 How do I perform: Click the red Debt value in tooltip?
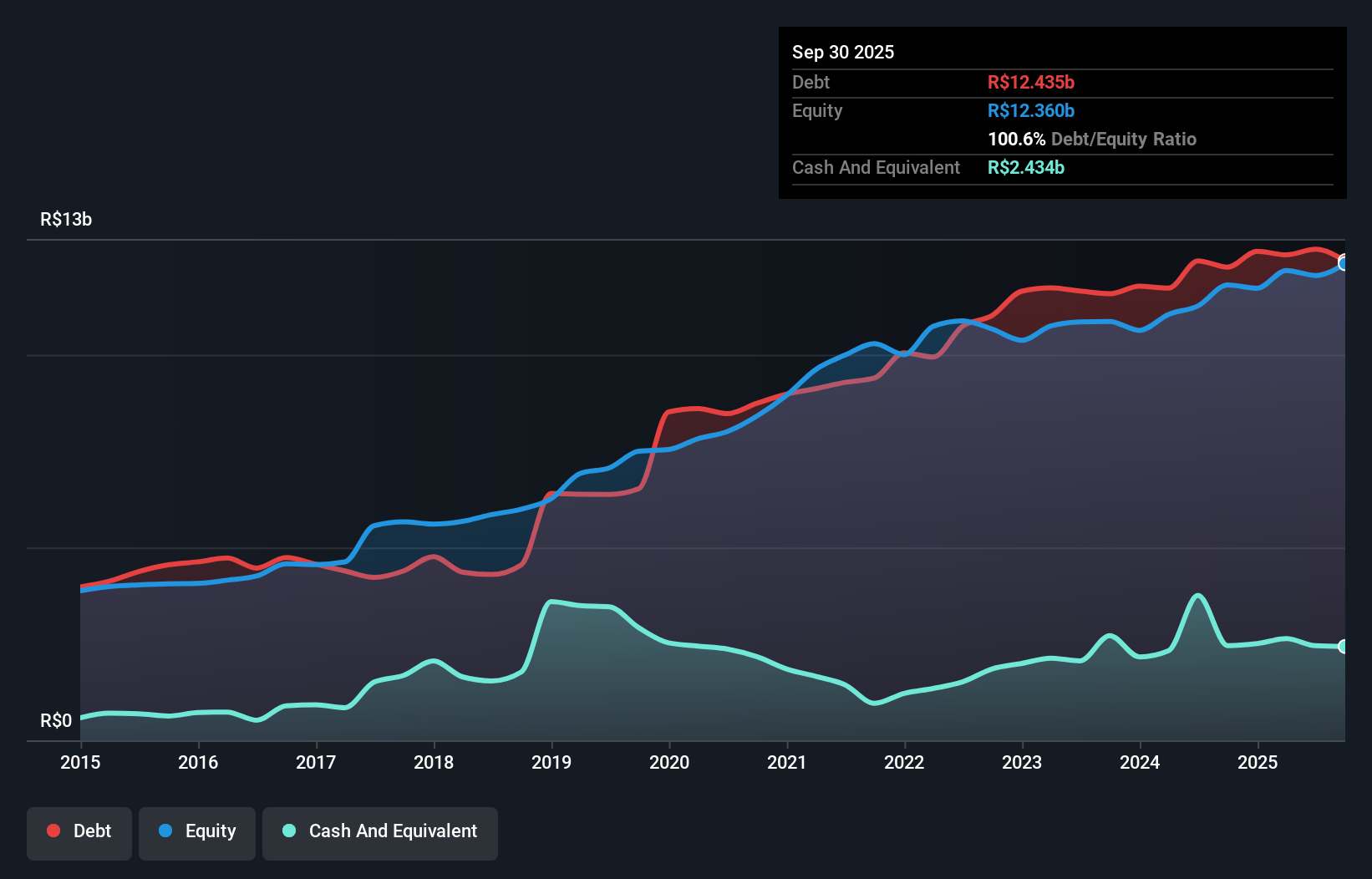(x=1031, y=82)
